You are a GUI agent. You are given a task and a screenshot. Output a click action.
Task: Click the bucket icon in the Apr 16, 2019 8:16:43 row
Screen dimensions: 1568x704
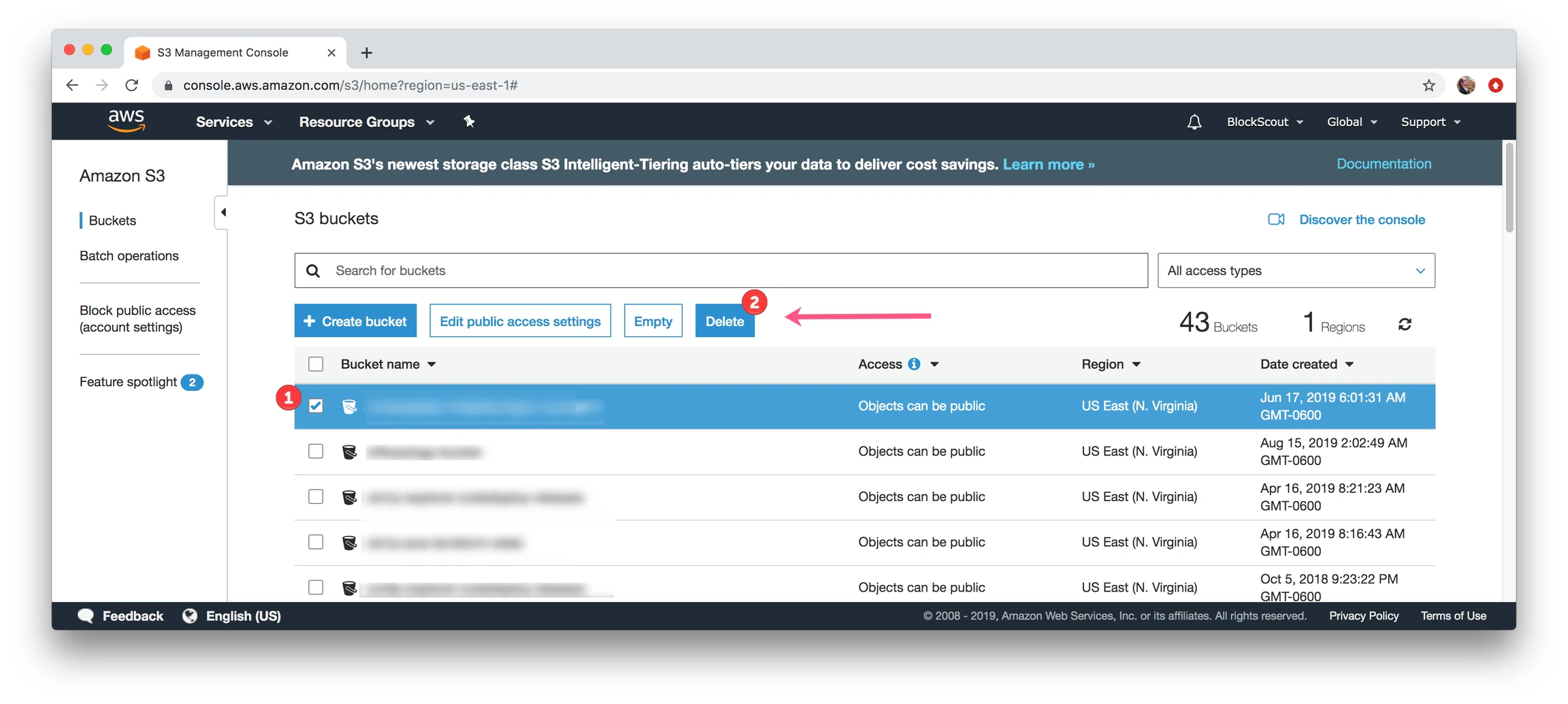[349, 543]
